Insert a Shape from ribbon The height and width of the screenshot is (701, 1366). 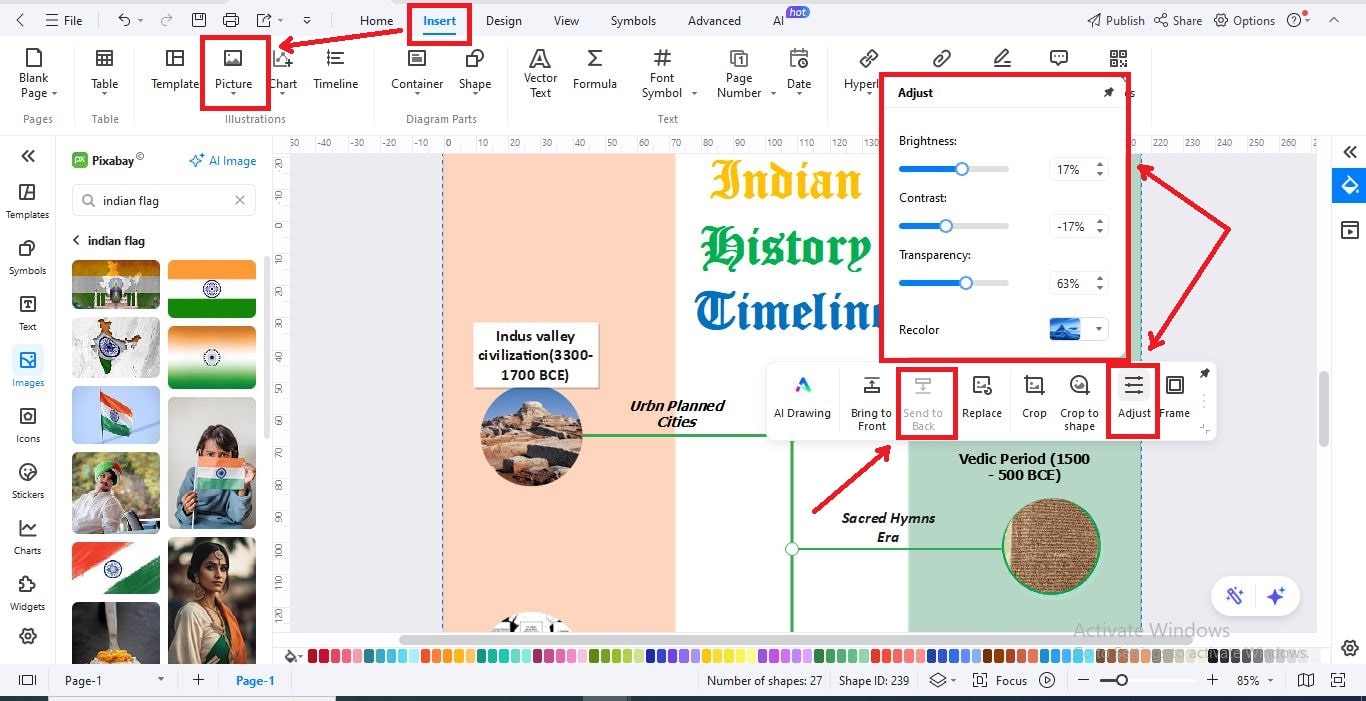click(475, 70)
